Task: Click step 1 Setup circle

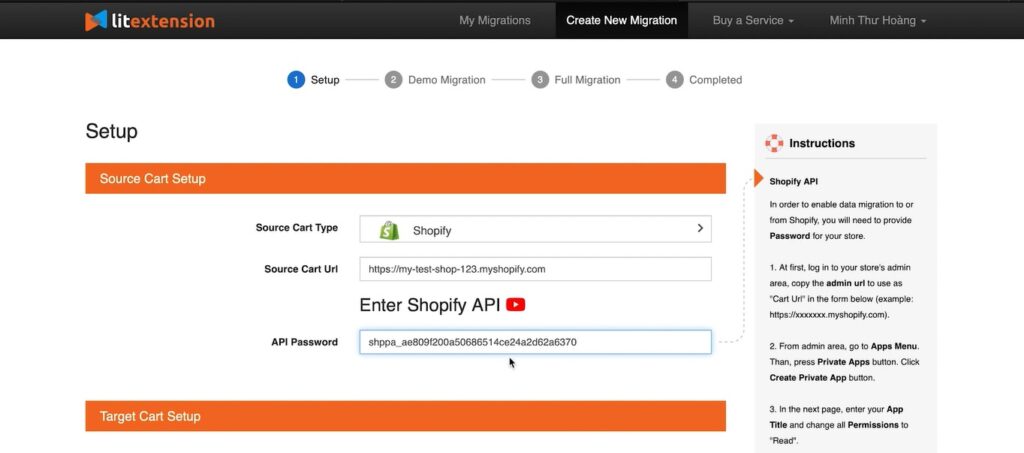Action: 296,80
